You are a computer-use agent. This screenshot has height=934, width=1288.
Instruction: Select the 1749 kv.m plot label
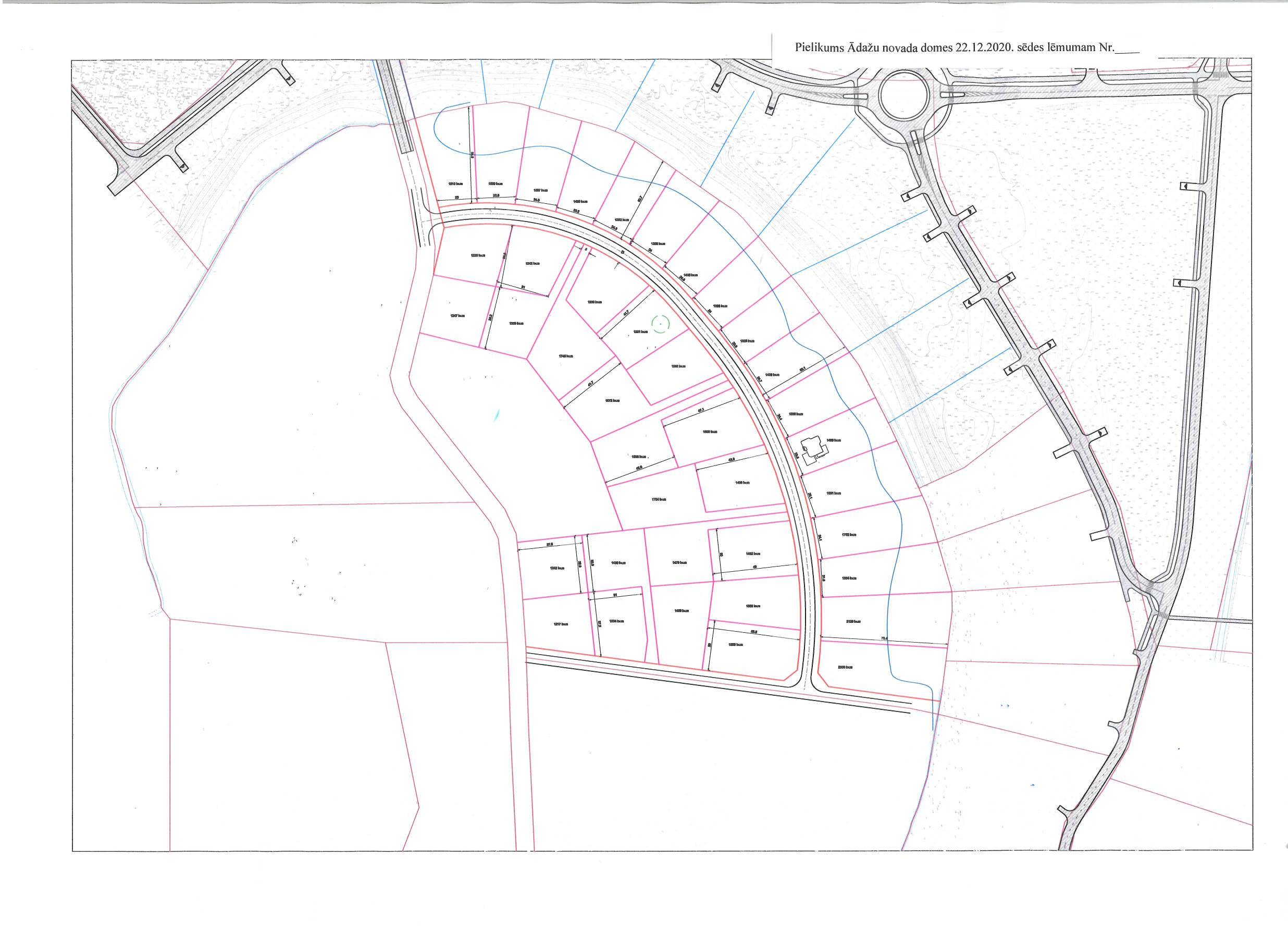(x=566, y=356)
